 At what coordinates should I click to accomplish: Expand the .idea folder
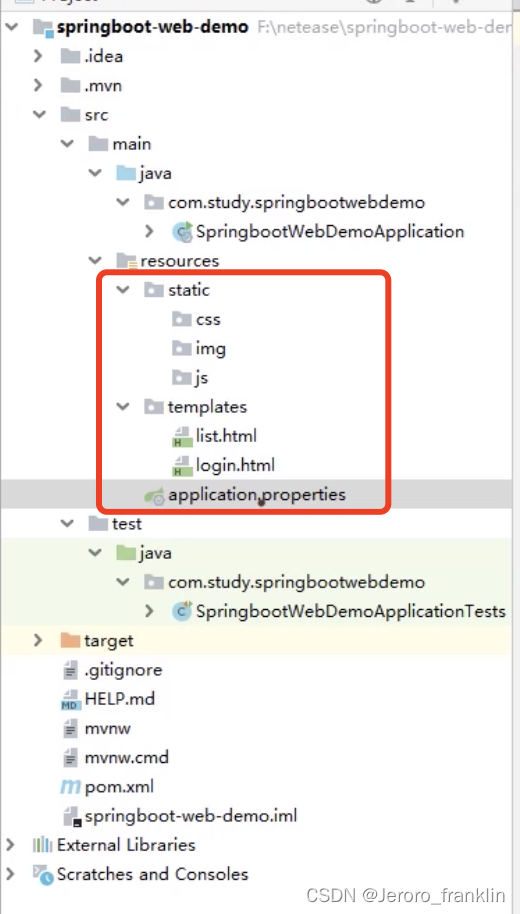coord(38,56)
